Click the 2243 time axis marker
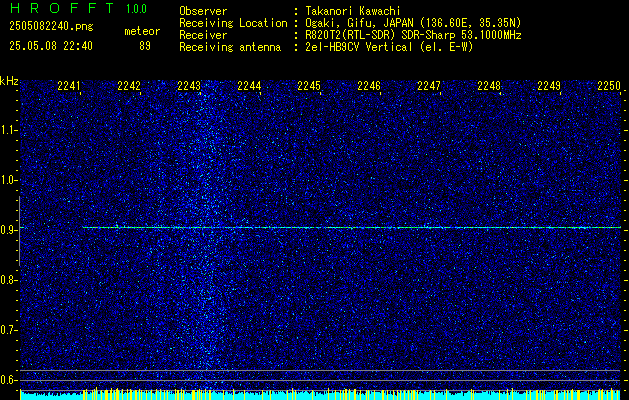The height and width of the screenshot is (400, 629). 189,86
